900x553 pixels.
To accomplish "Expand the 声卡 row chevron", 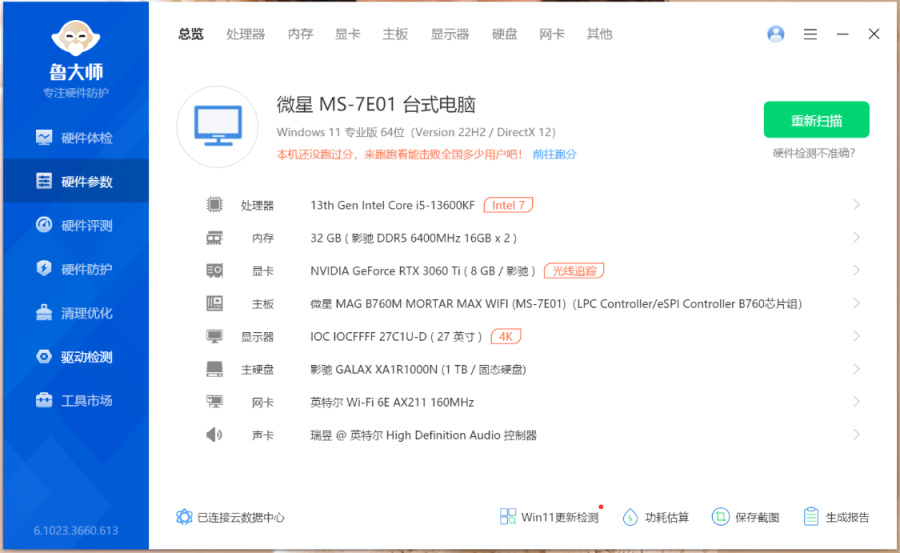I will coord(856,434).
